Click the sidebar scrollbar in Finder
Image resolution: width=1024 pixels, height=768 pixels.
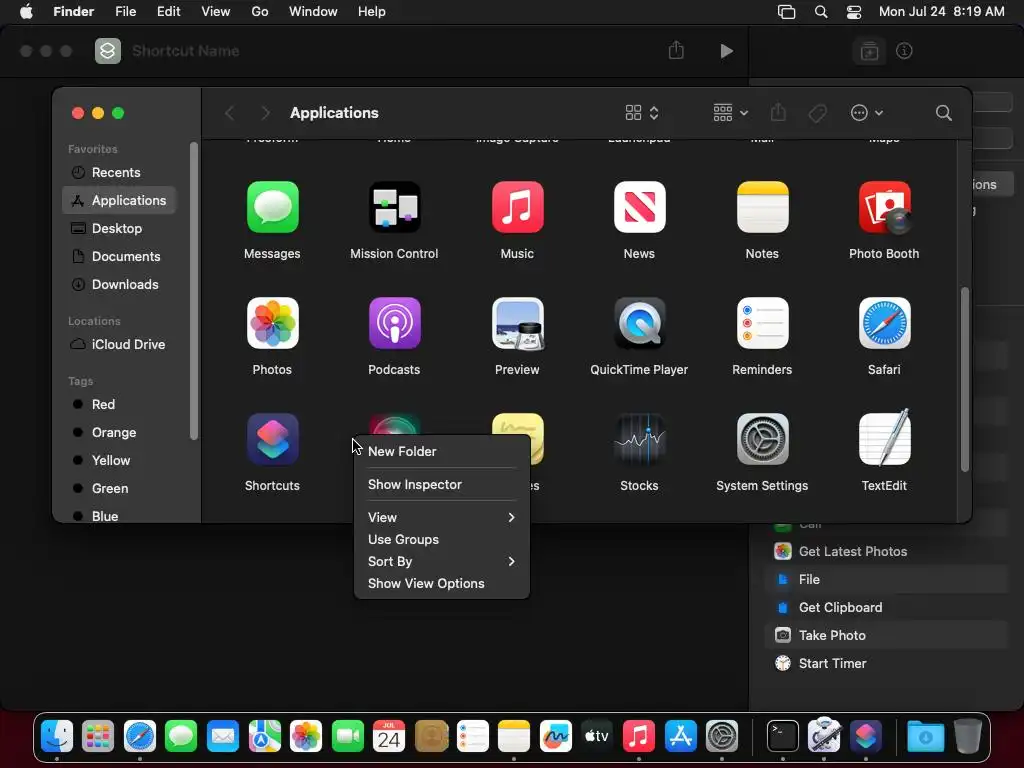[193, 291]
